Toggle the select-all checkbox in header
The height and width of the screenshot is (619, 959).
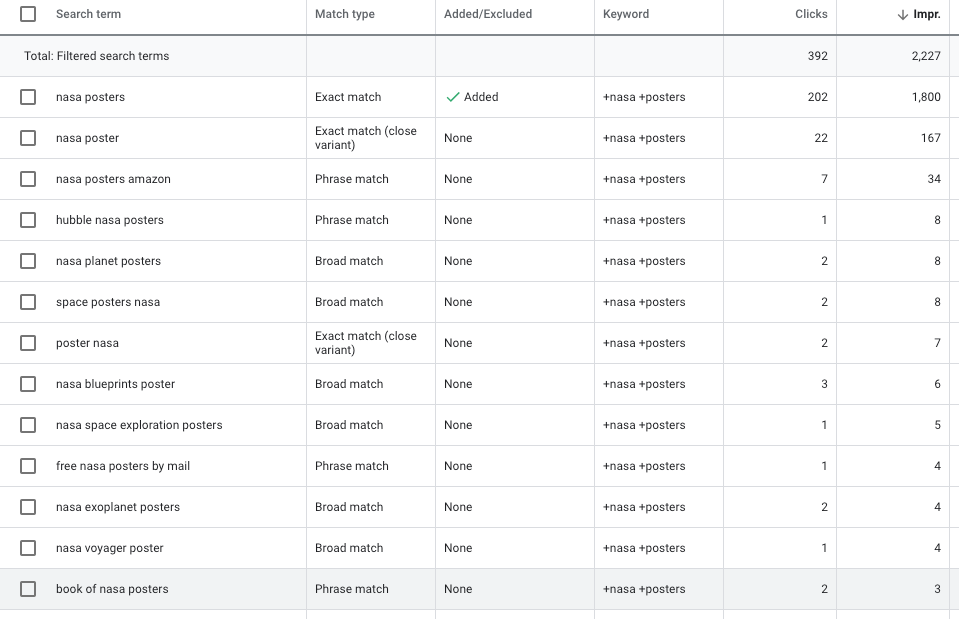(28, 14)
